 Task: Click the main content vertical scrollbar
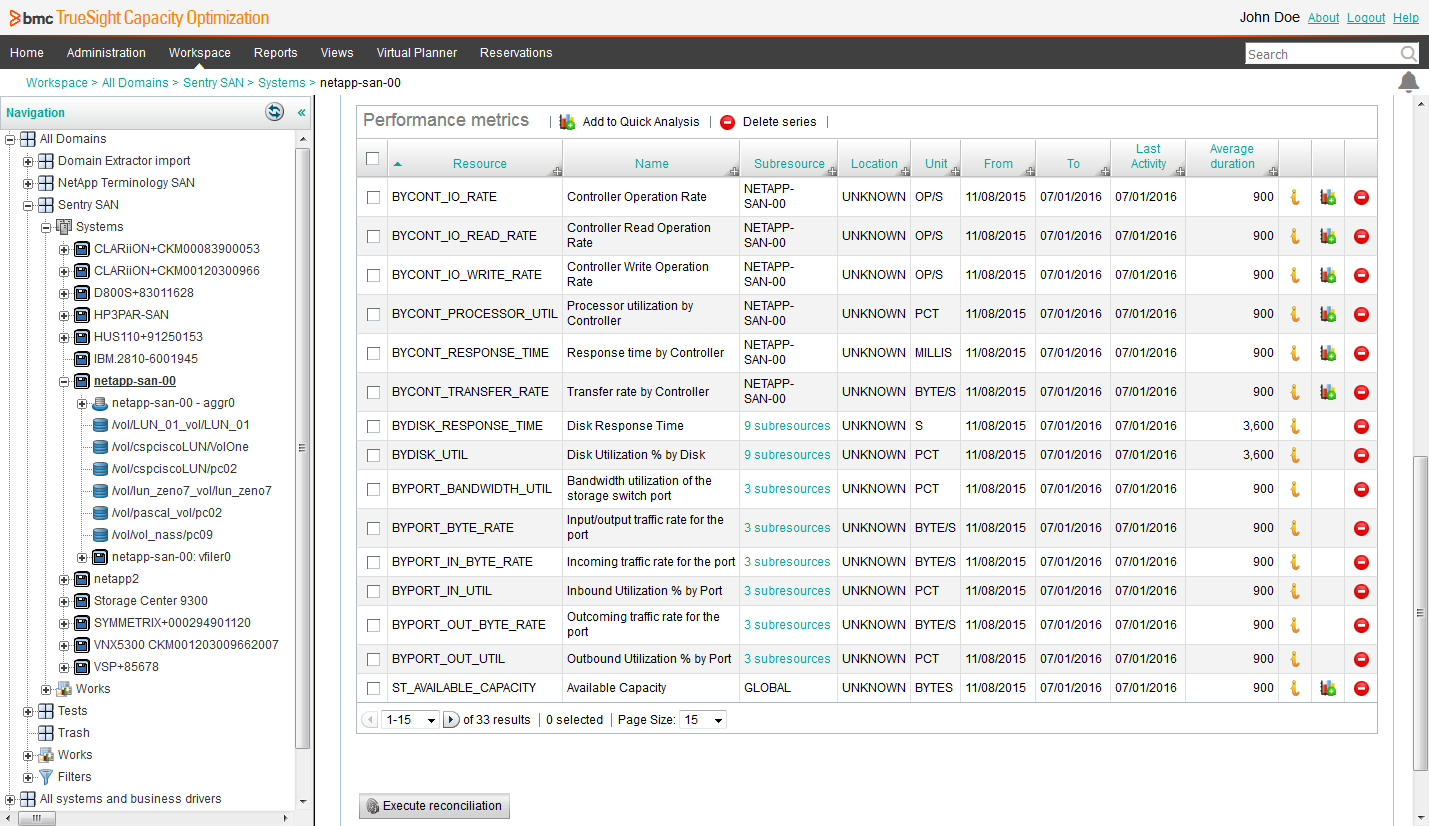[1421, 612]
